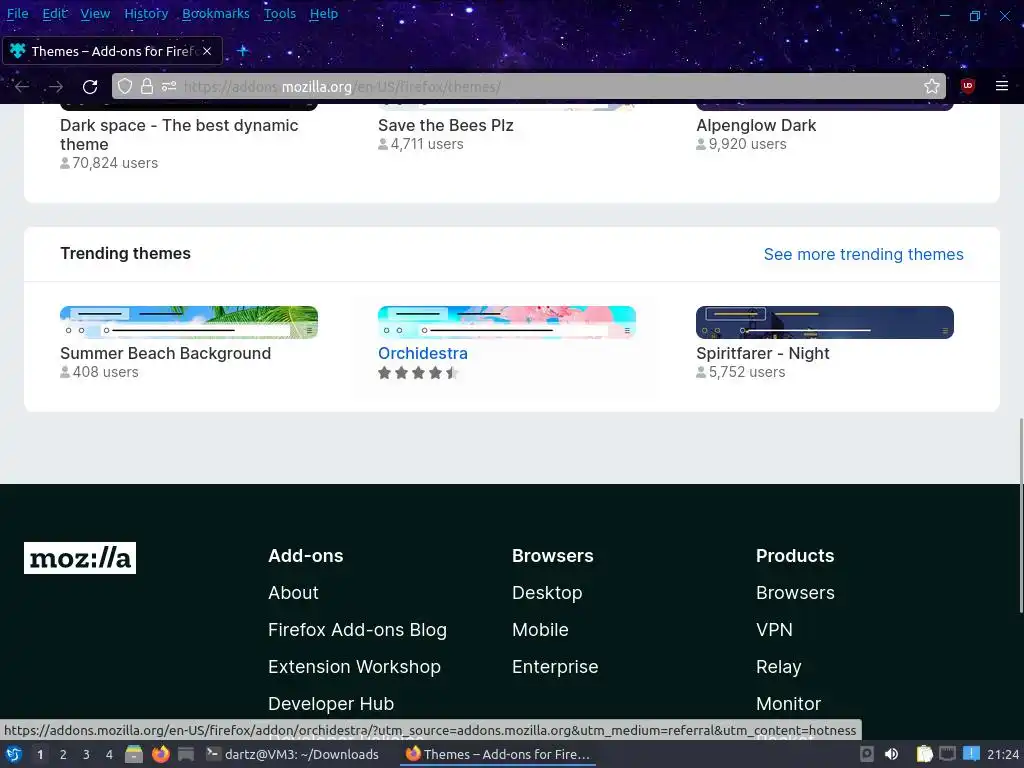Open the Browsers link under Products
This screenshot has height=768, width=1024.
[795, 592]
